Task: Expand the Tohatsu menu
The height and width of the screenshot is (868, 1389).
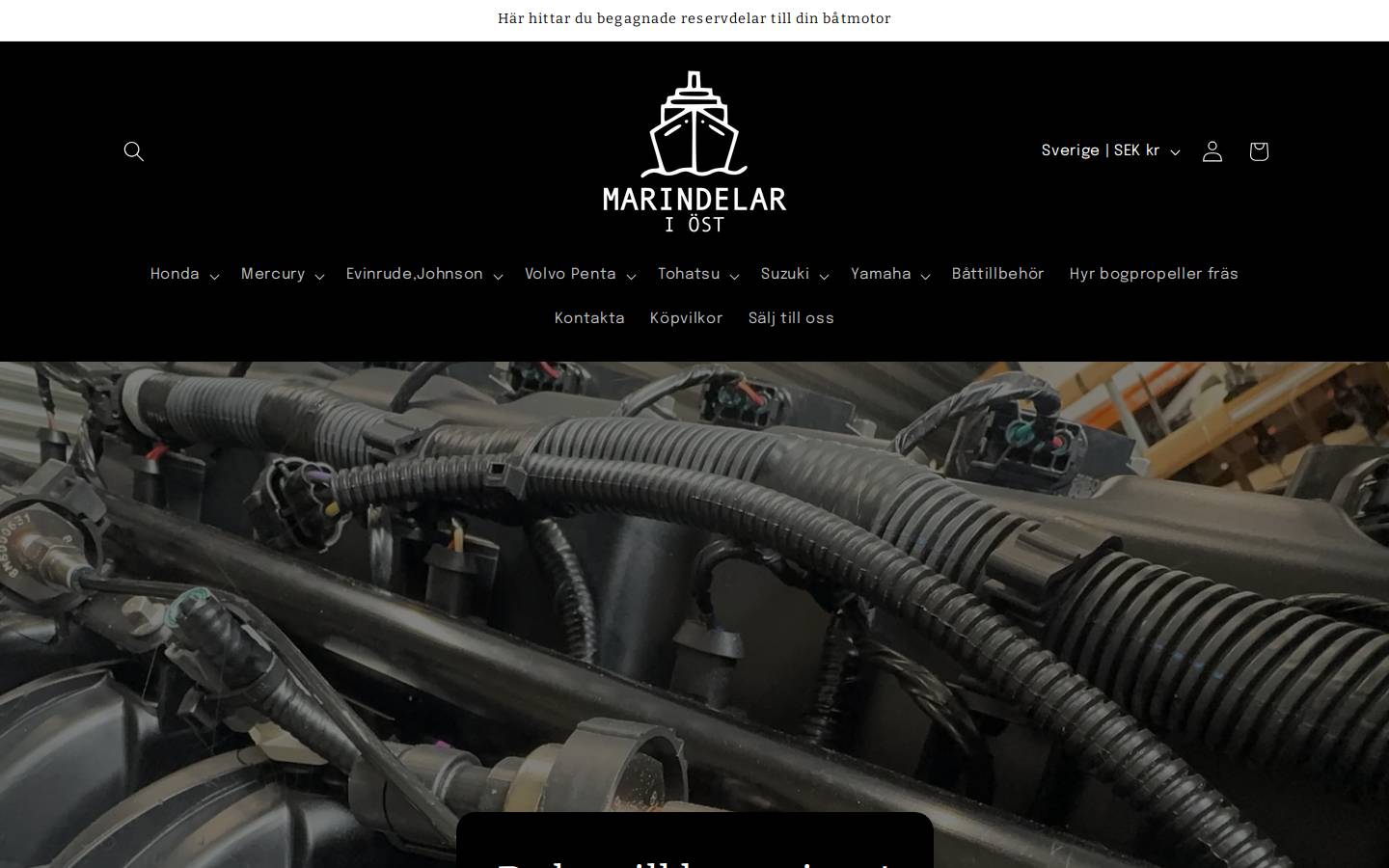Action: (698, 275)
